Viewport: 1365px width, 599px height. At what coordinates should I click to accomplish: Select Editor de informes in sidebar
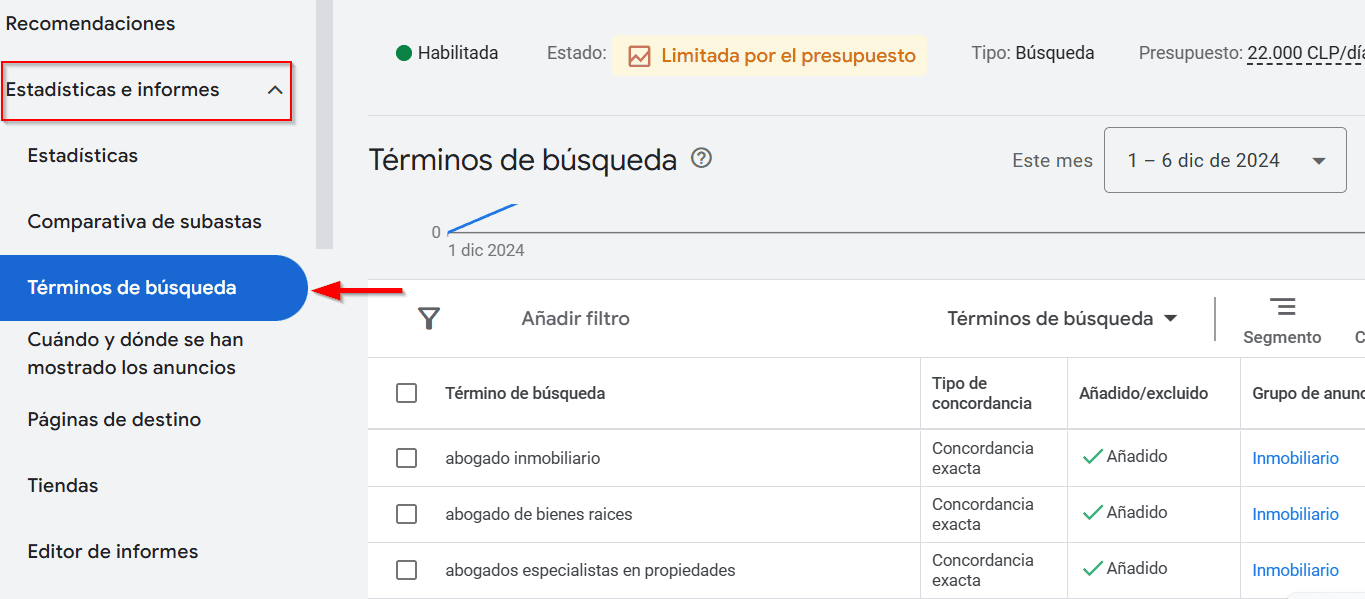coord(113,552)
